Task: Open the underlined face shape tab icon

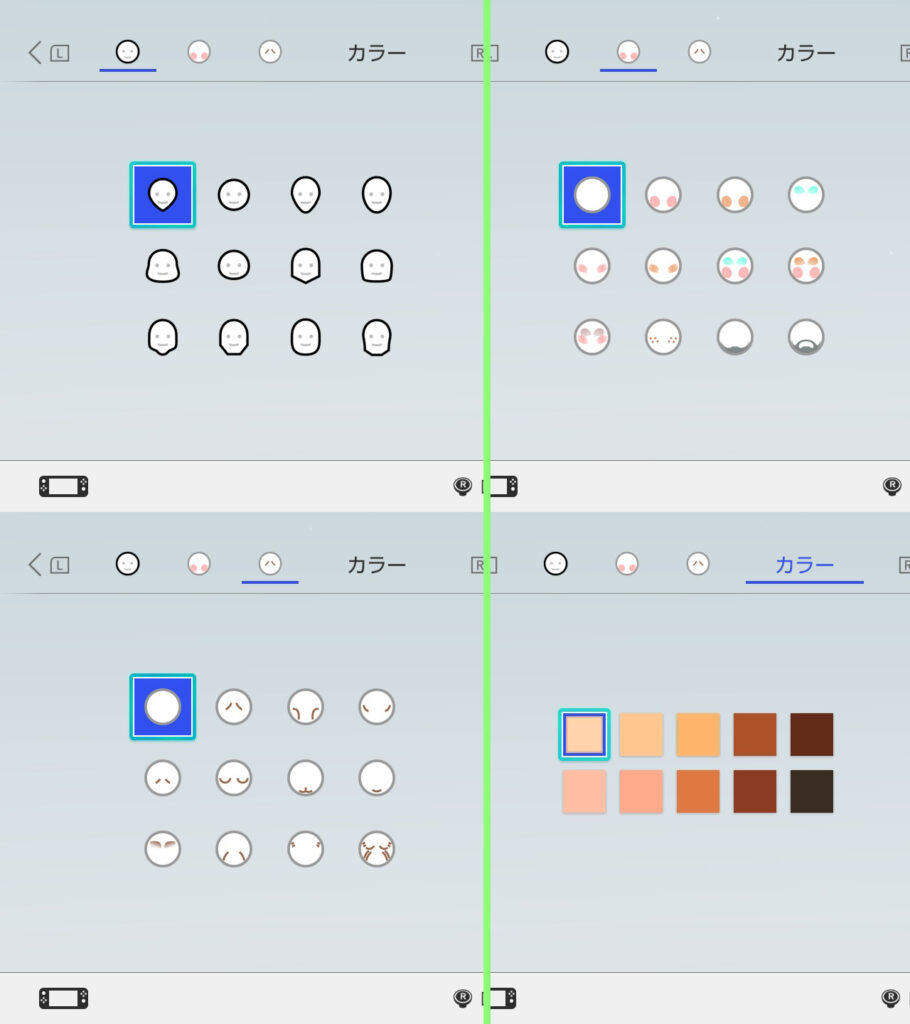Action: coord(127,52)
